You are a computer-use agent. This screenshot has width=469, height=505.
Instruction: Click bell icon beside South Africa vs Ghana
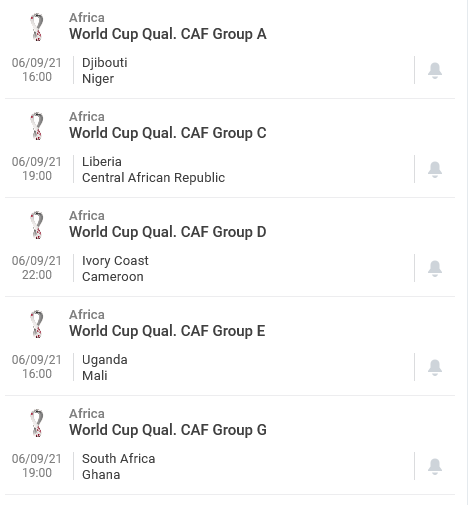(435, 466)
